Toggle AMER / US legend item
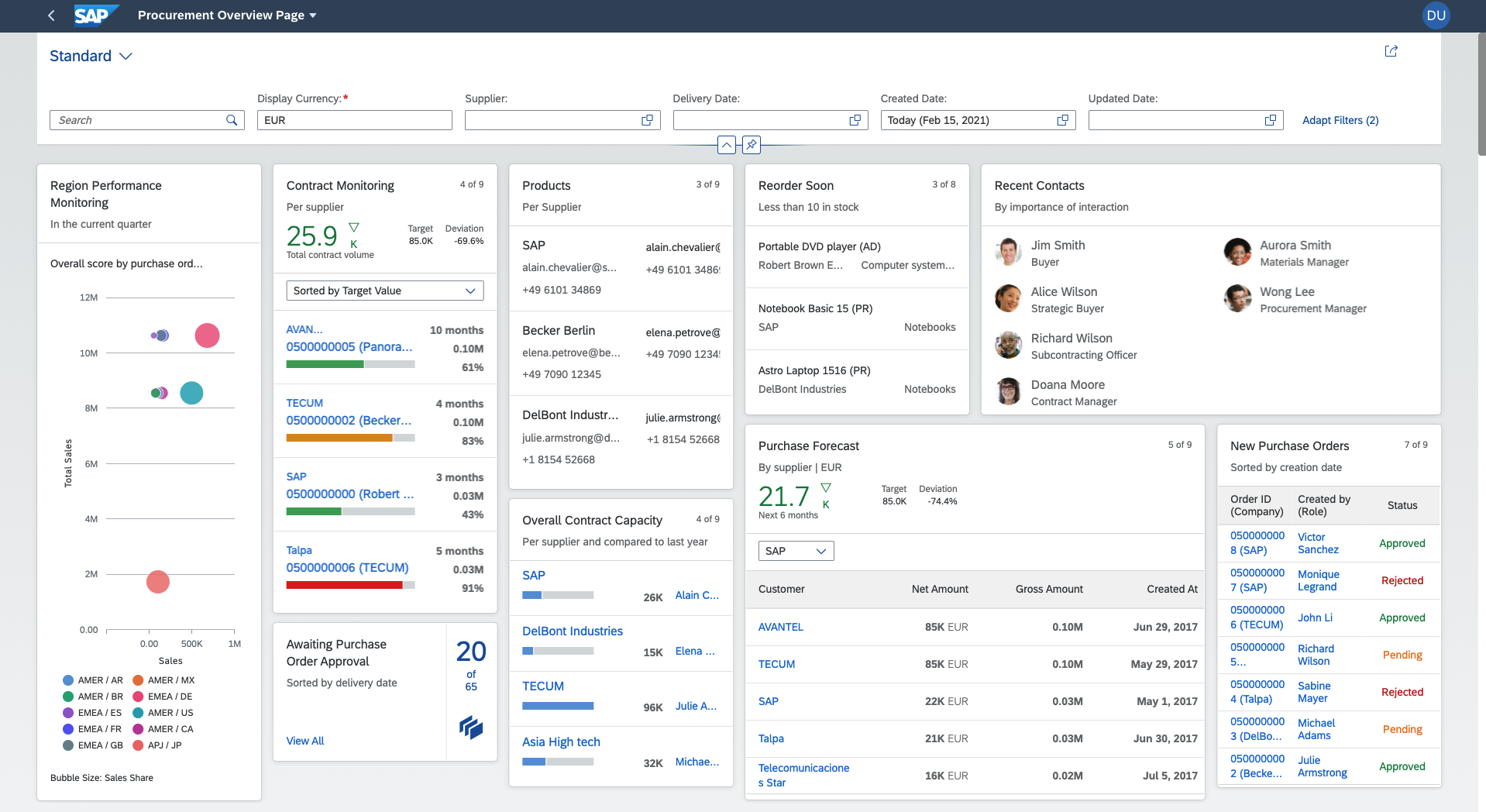Screen dimensions: 1486x812 (163, 713)
